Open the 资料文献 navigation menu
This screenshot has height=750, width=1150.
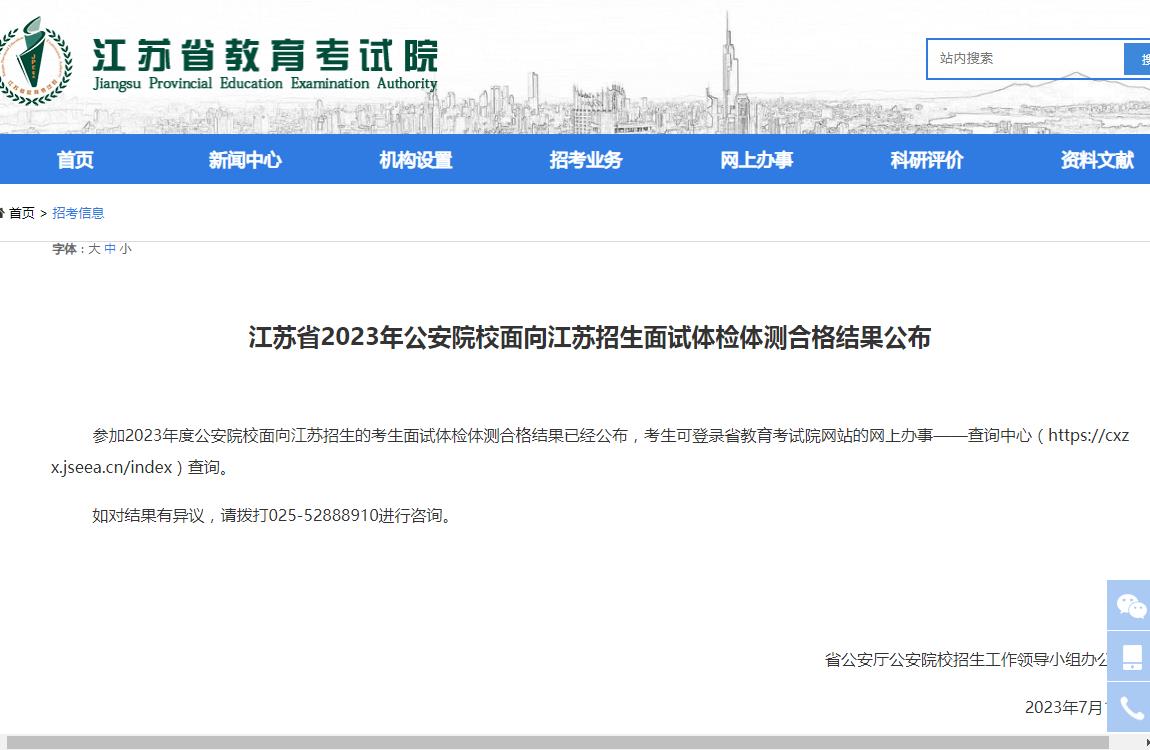pyautogui.click(x=1097, y=160)
